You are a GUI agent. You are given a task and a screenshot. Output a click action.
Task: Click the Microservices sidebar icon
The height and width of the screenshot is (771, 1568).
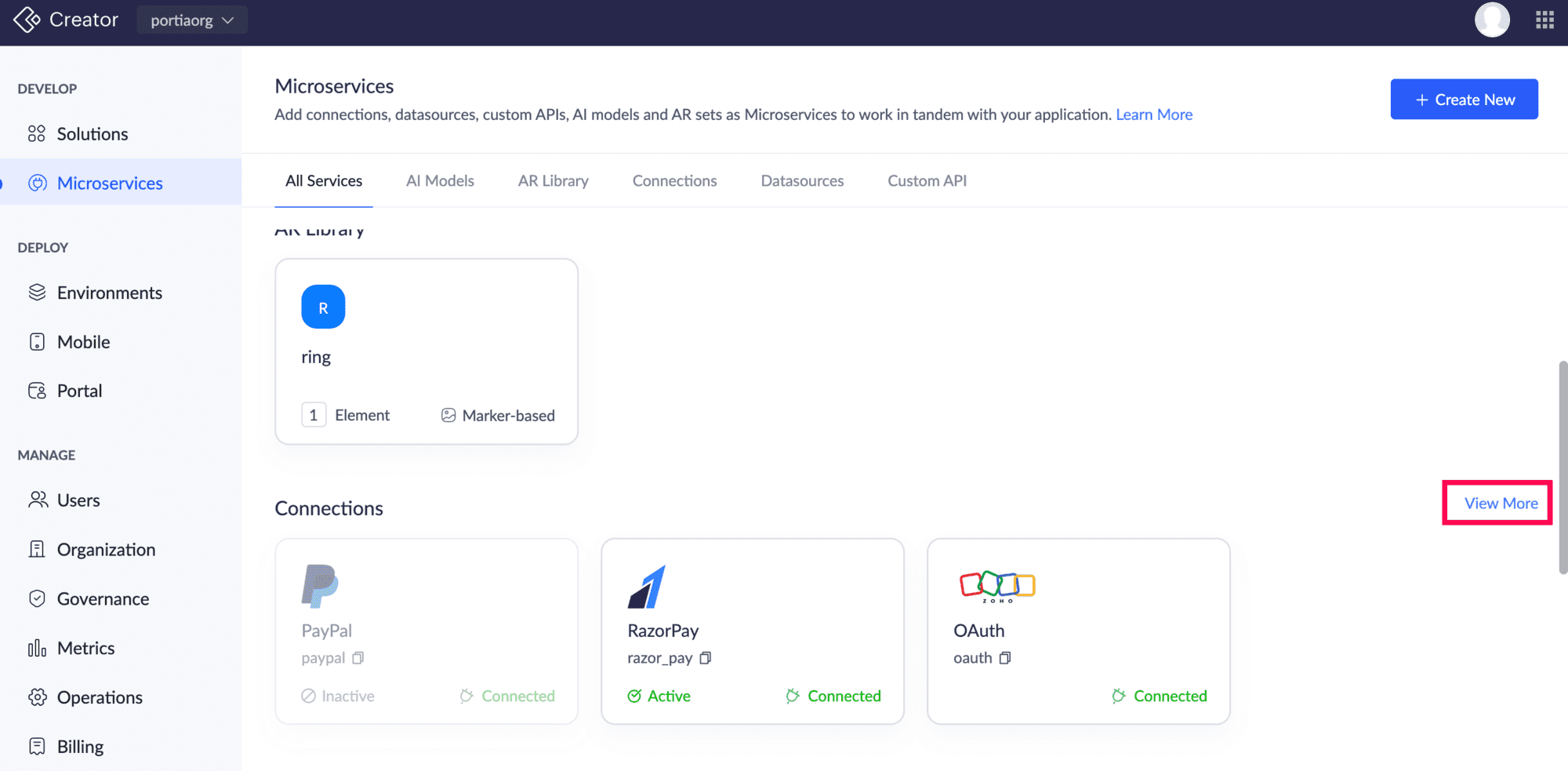[x=37, y=183]
